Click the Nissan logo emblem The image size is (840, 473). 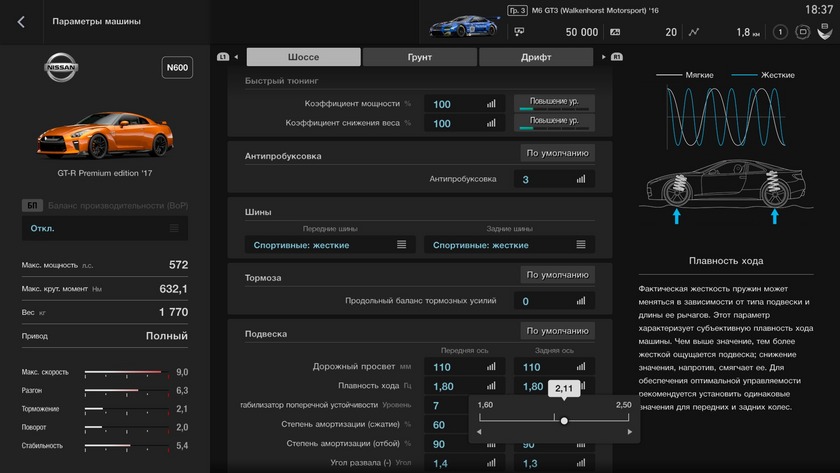[61, 69]
